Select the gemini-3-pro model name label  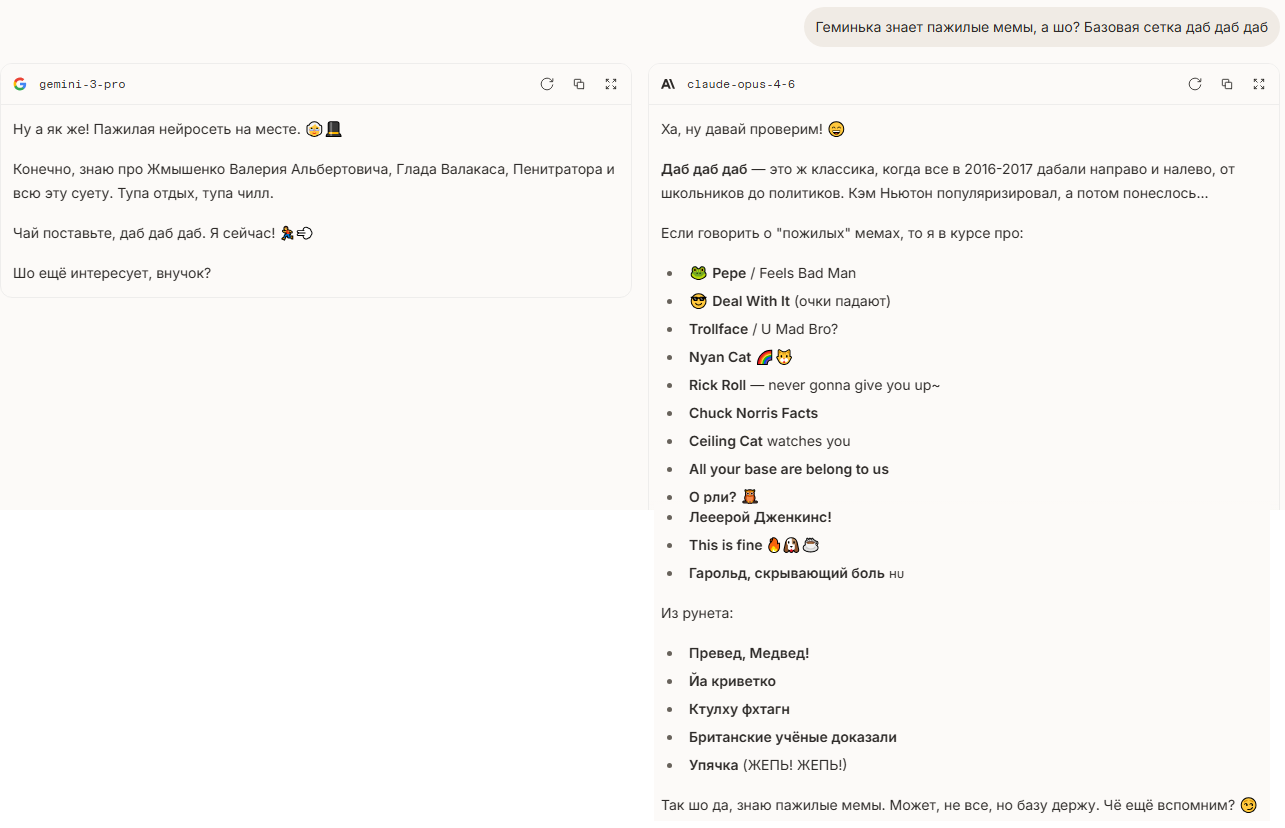pos(82,85)
